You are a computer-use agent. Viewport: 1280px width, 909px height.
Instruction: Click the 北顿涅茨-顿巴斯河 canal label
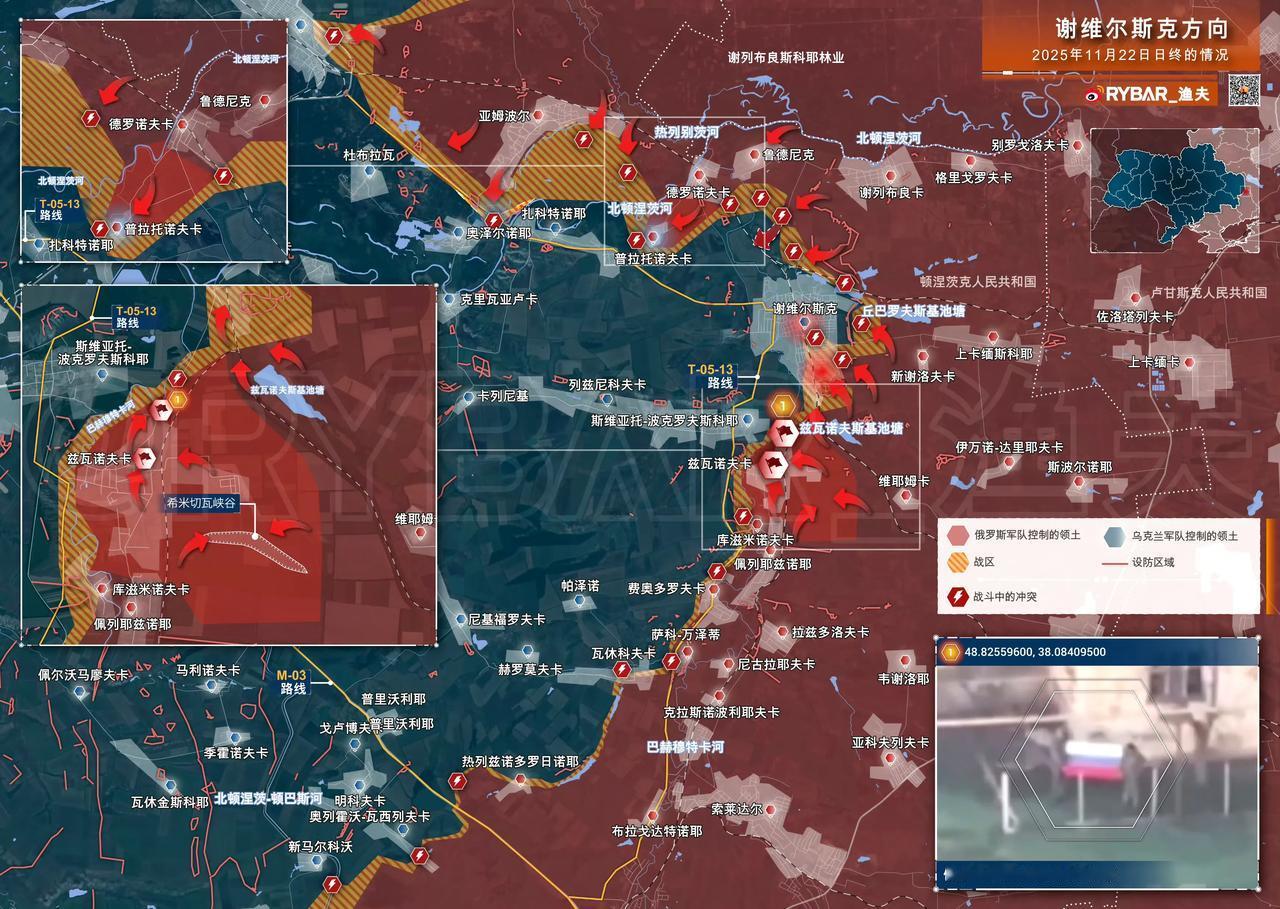click(268, 799)
